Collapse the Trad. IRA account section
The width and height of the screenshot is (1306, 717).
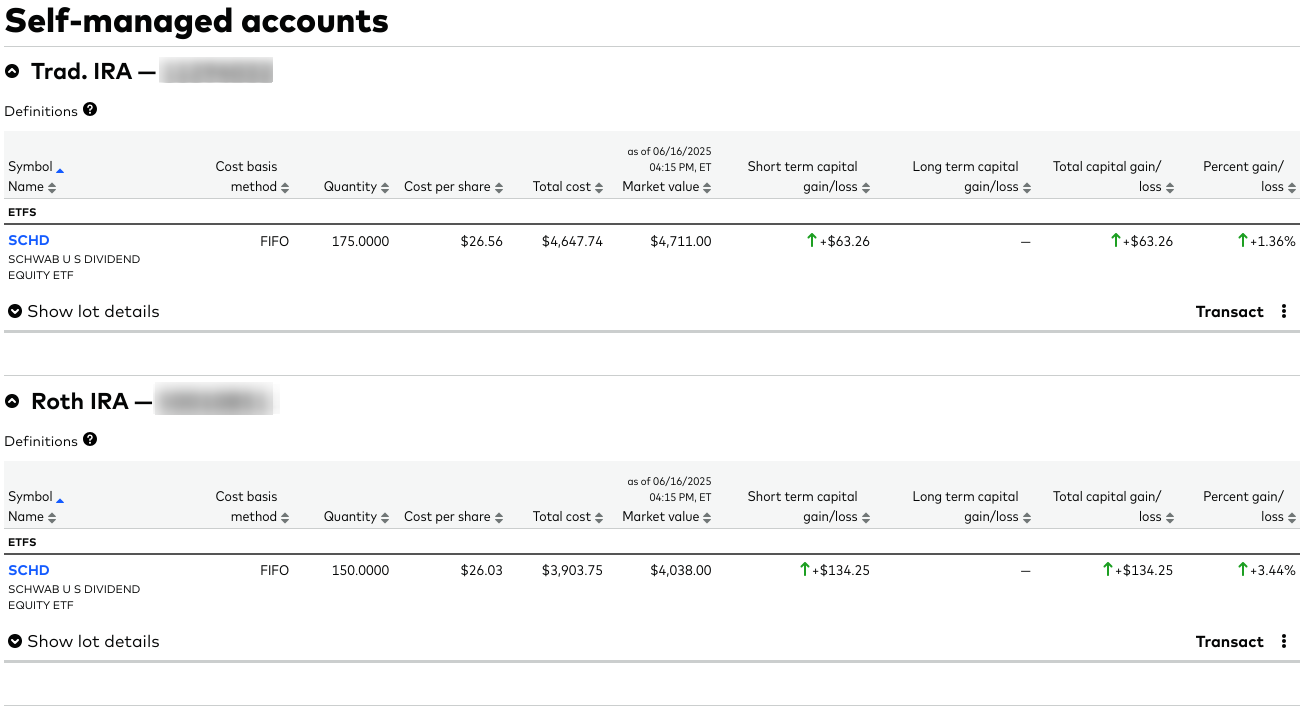pyautogui.click(x=12, y=71)
